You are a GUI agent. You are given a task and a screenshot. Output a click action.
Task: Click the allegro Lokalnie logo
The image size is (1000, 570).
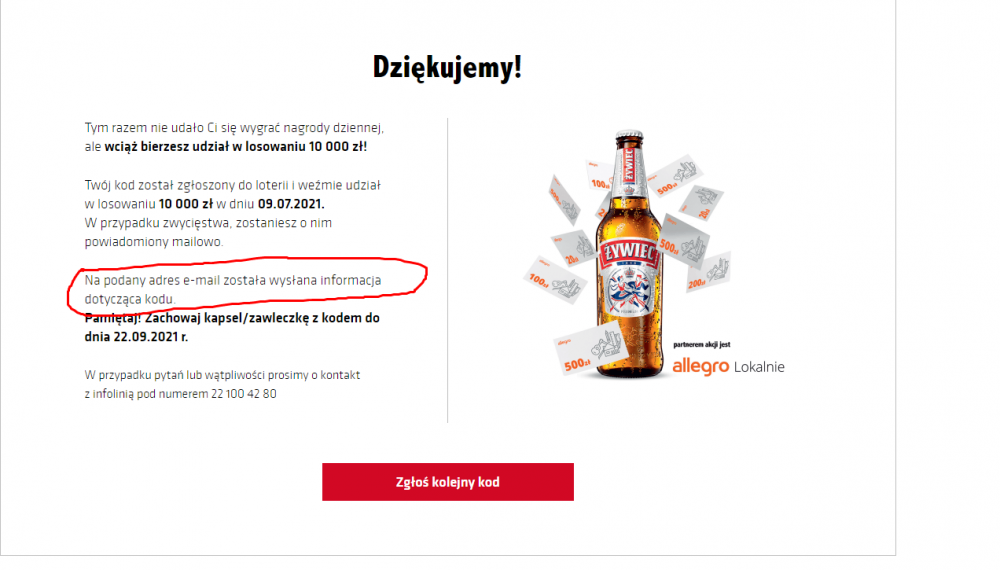pos(728,367)
